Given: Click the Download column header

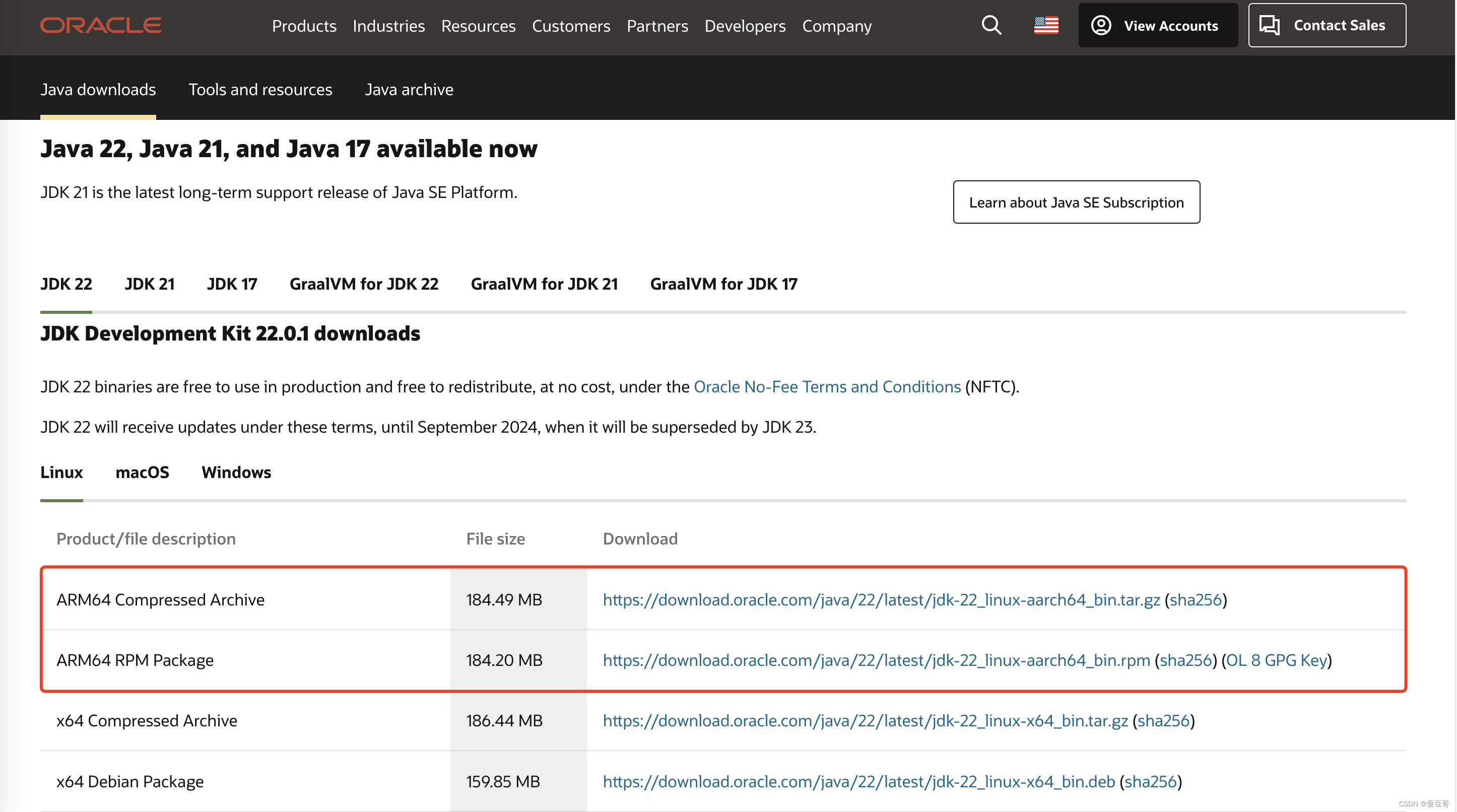Looking at the screenshot, I should pos(640,539).
